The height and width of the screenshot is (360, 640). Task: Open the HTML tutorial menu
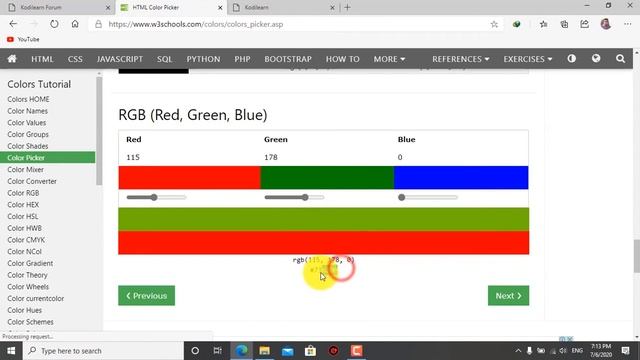click(x=42, y=59)
